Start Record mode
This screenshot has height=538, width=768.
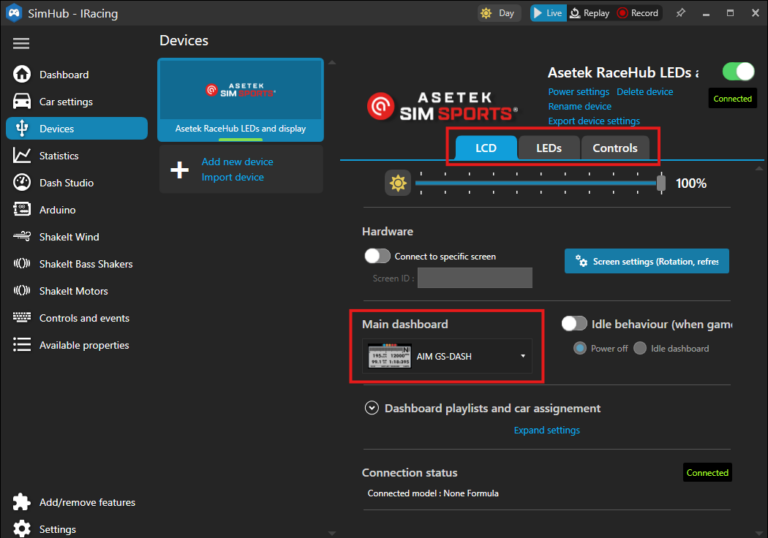[638, 13]
